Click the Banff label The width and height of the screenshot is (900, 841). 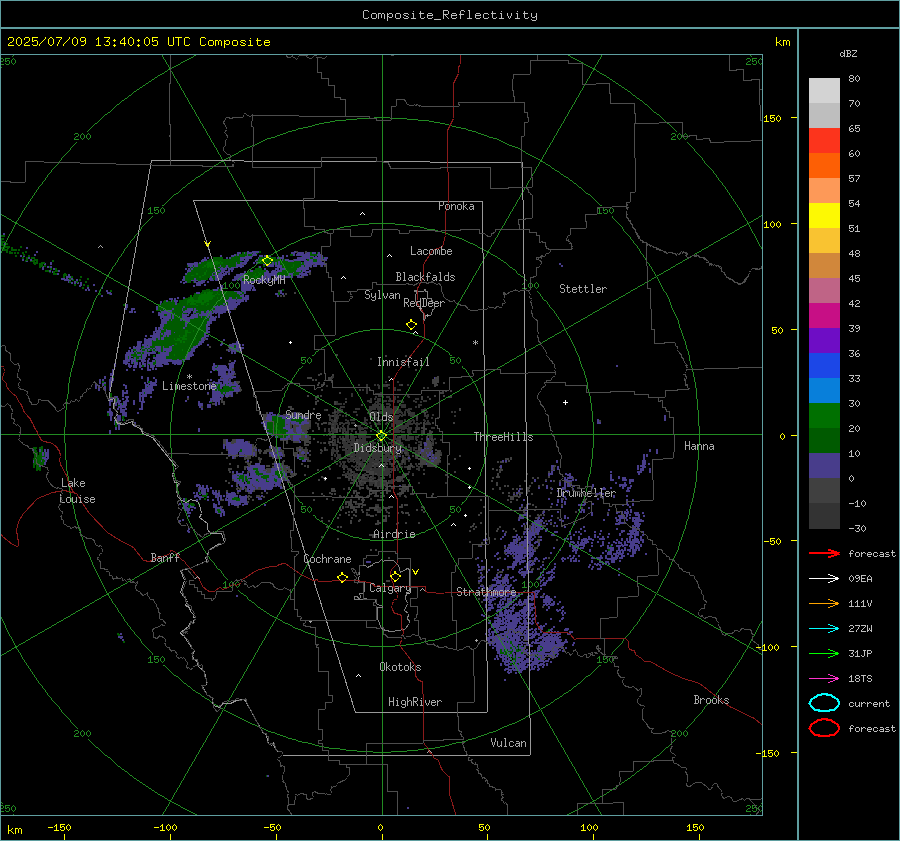(x=165, y=557)
